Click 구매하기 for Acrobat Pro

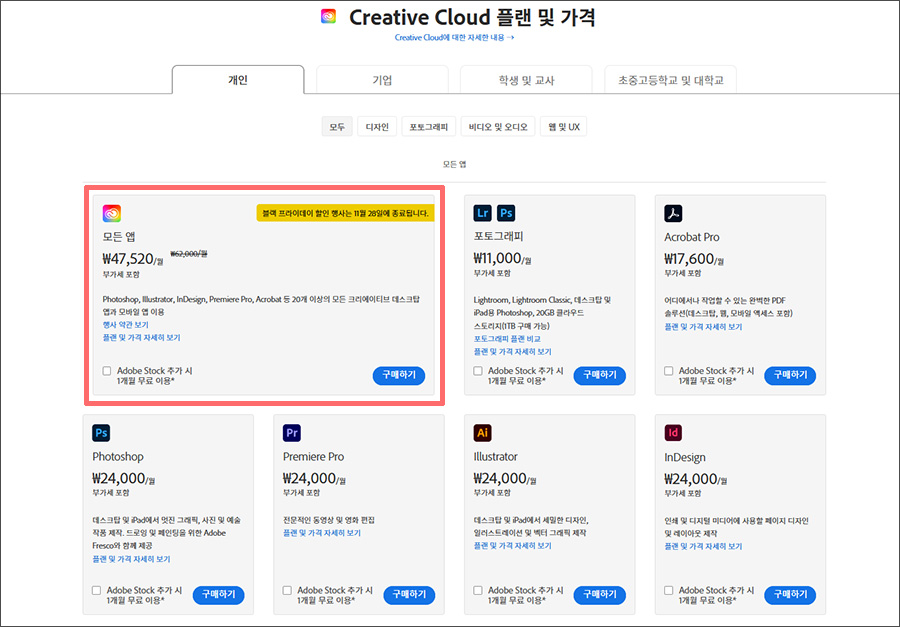click(790, 375)
